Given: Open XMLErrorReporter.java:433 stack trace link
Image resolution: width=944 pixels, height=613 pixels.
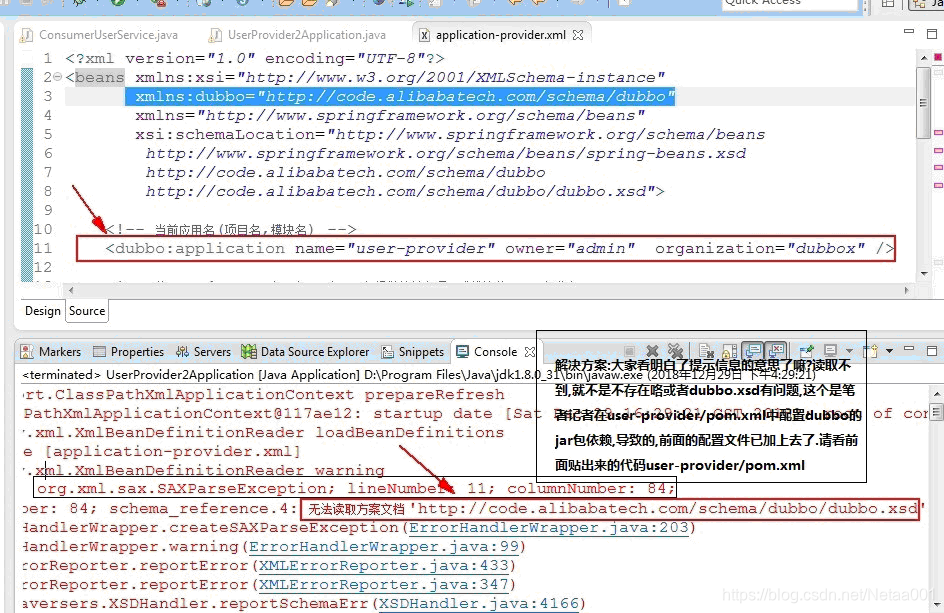Looking at the screenshot, I should pos(384,566).
